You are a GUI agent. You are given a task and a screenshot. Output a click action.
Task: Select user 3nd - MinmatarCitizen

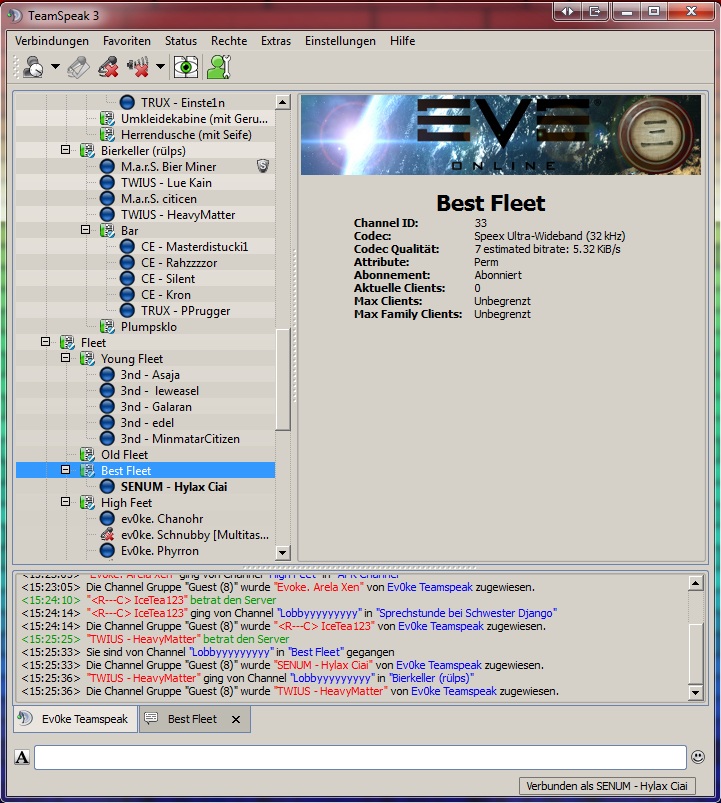pos(180,439)
